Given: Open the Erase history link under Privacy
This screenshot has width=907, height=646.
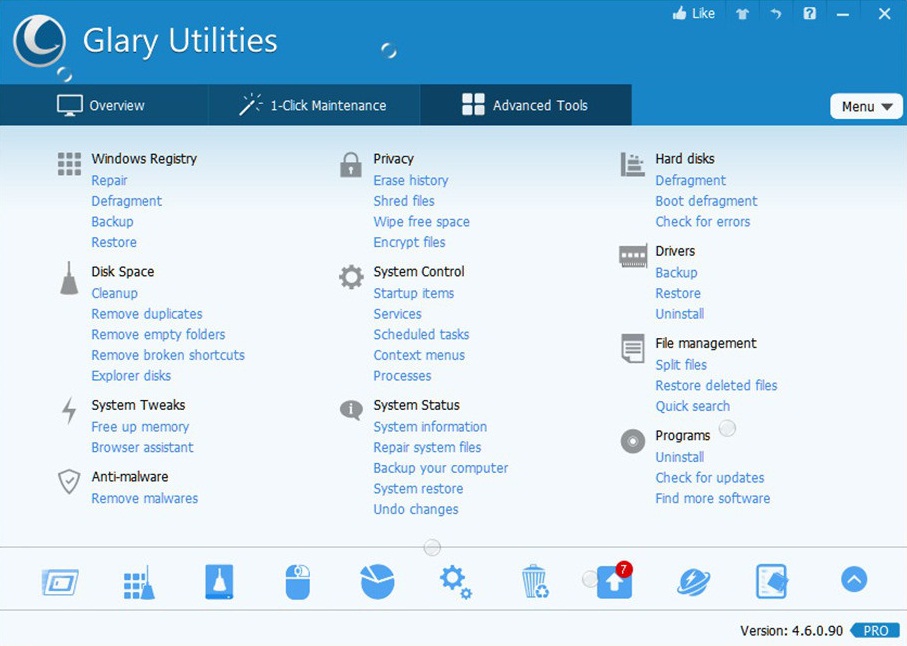Looking at the screenshot, I should 411,180.
